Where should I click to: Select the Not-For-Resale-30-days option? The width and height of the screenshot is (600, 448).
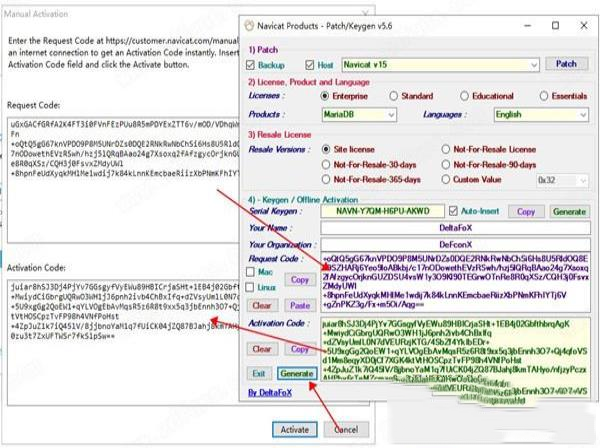(326, 165)
